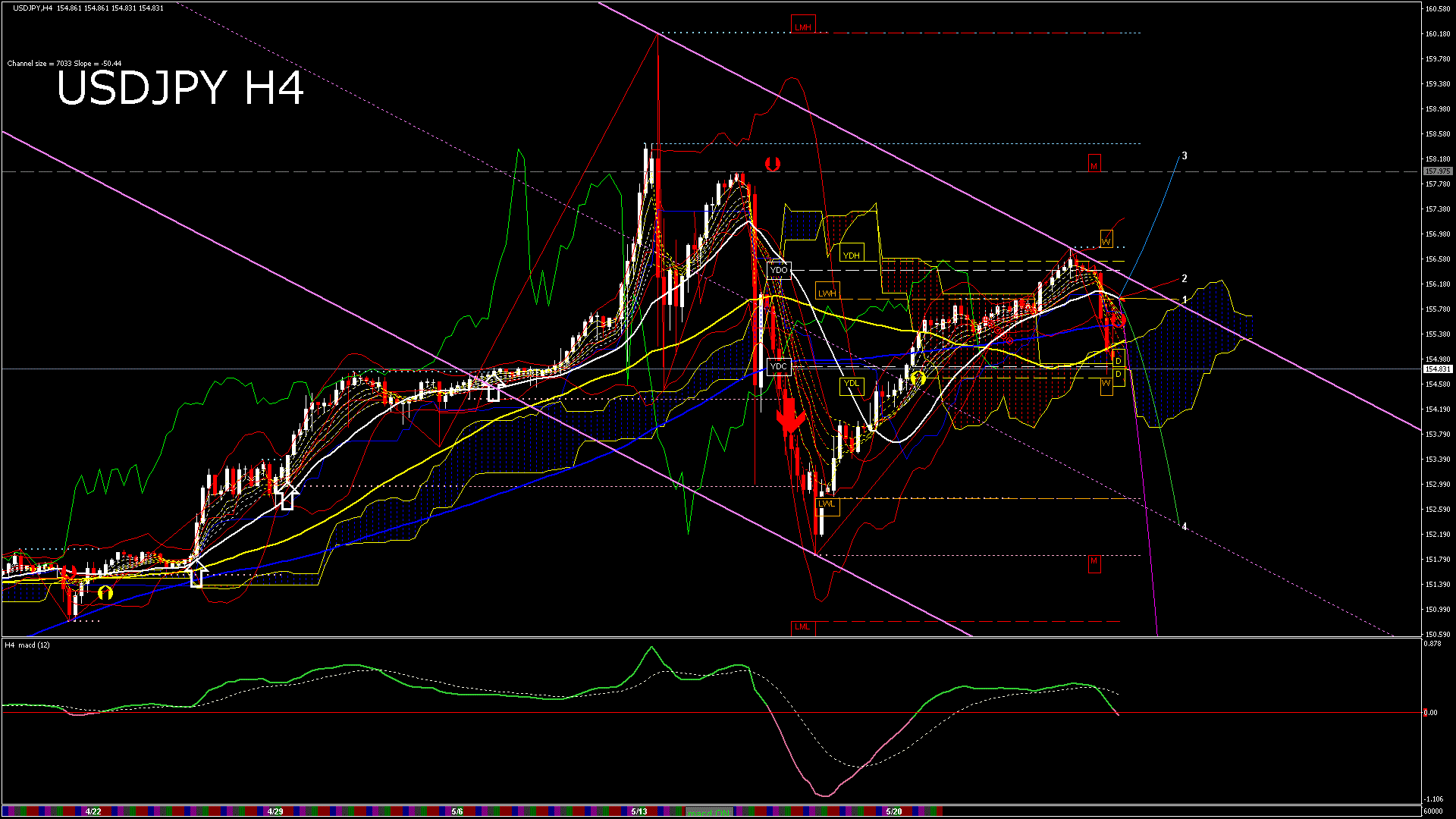Click the 5/20 date marker on the time axis
The height and width of the screenshot is (819, 1456).
point(894,811)
